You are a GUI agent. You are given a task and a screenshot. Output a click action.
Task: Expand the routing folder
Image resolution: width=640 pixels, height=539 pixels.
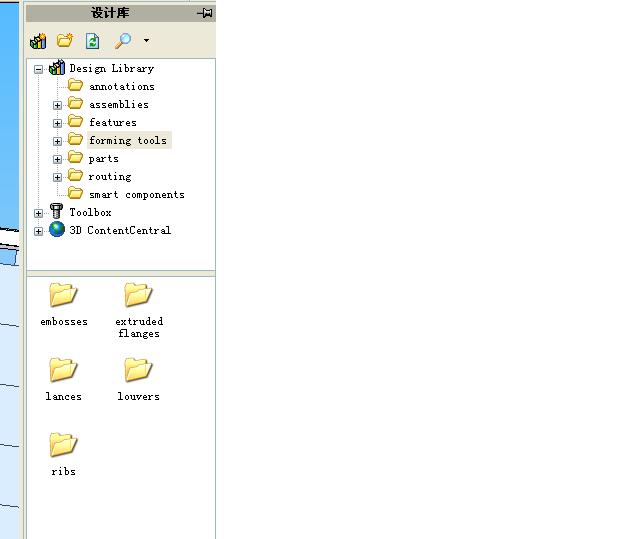coord(57,177)
